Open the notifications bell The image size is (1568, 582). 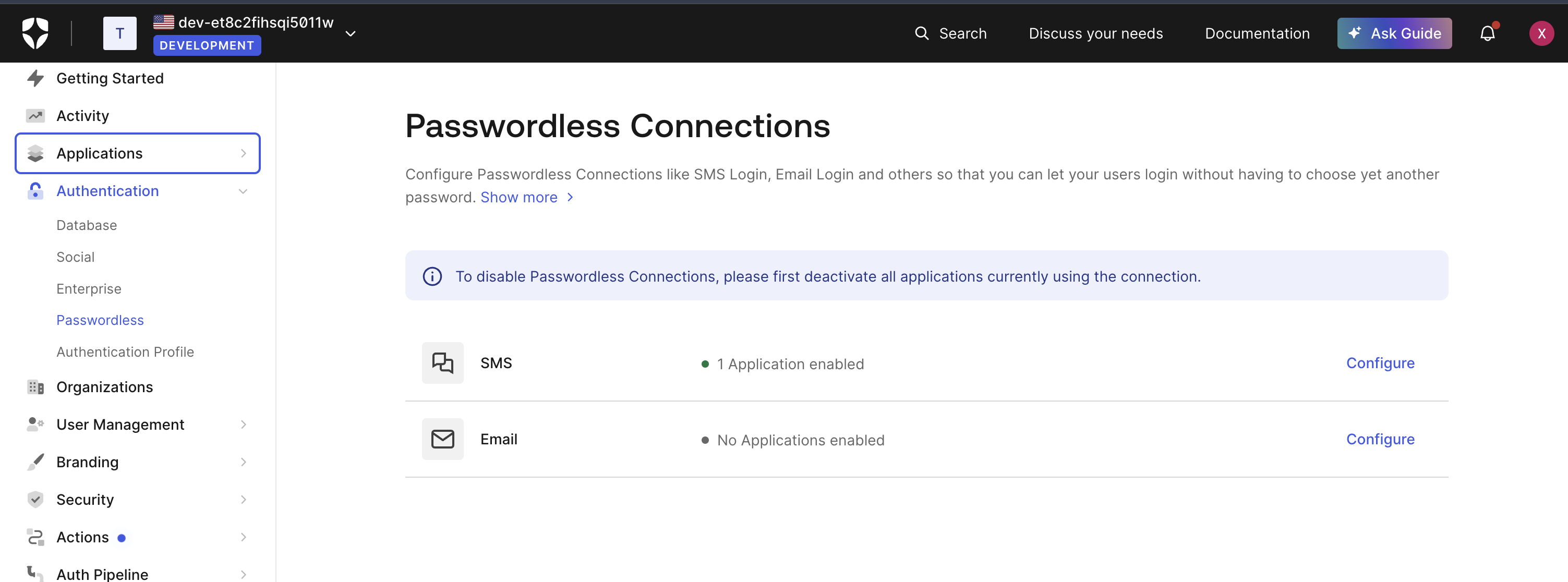click(1487, 33)
